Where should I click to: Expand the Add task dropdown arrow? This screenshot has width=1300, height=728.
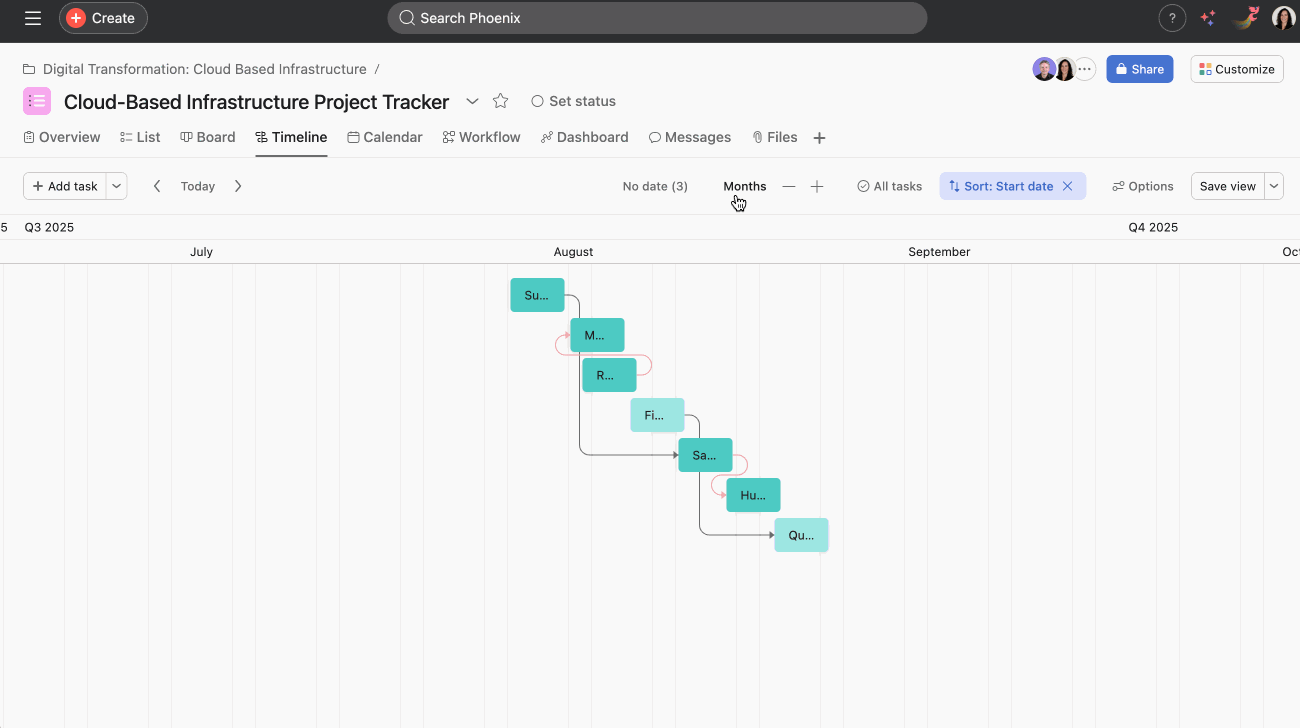(x=117, y=186)
